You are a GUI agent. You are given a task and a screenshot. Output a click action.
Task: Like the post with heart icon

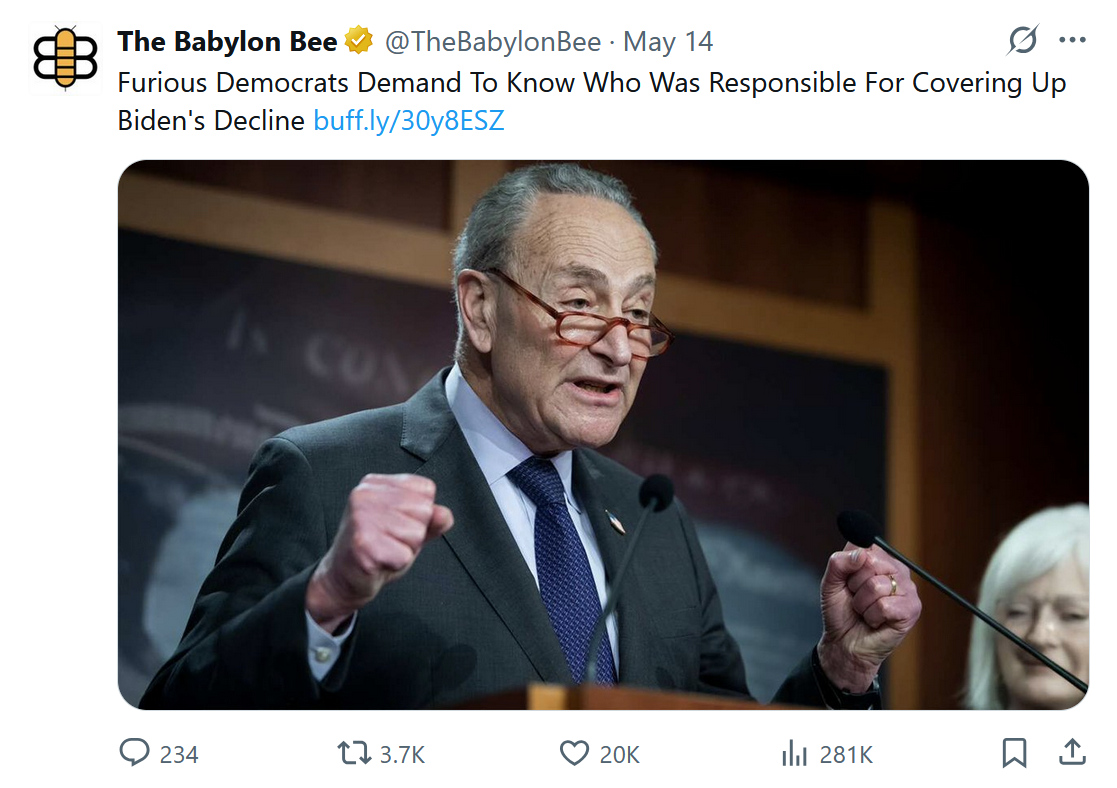pos(574,753)
